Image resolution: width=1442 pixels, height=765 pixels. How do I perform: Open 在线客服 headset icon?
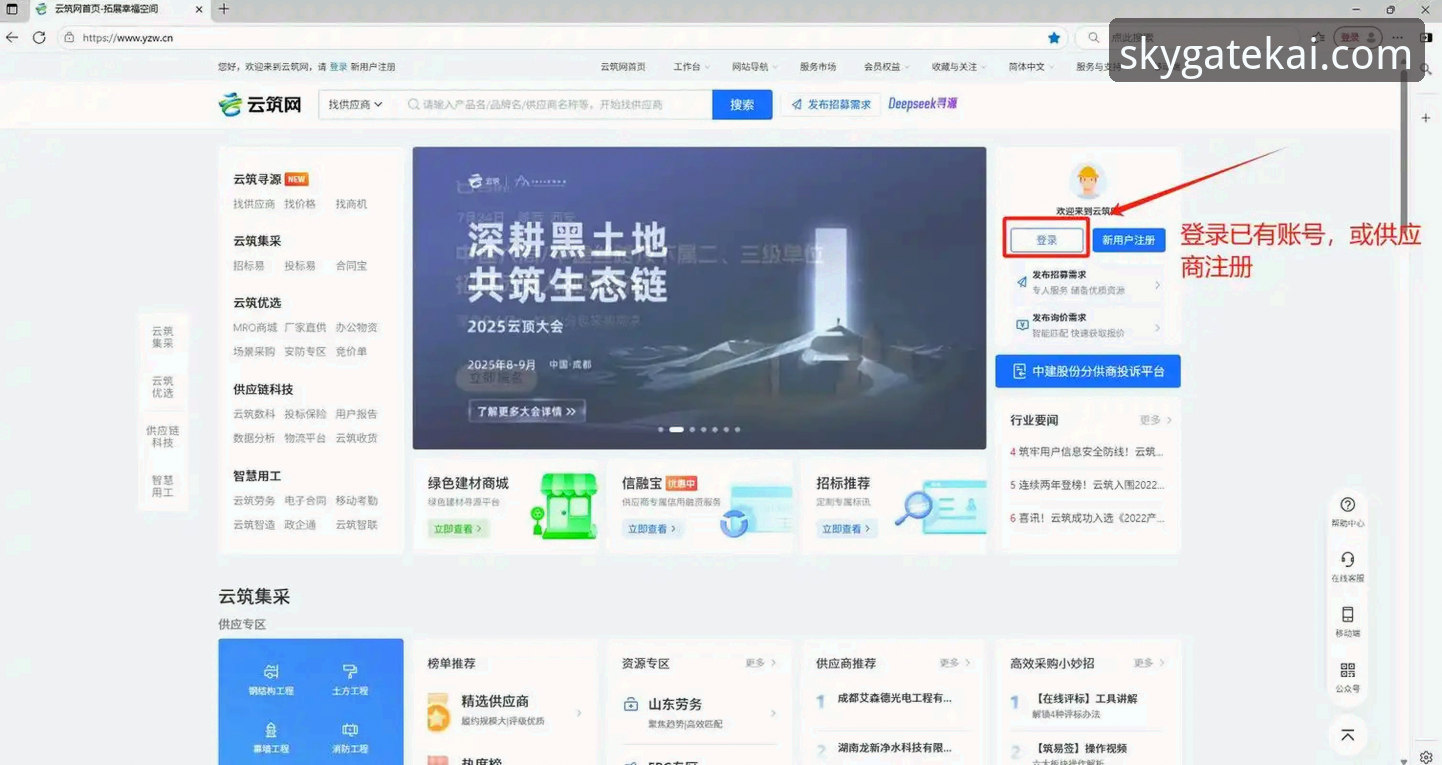(x=1347, y=560)
